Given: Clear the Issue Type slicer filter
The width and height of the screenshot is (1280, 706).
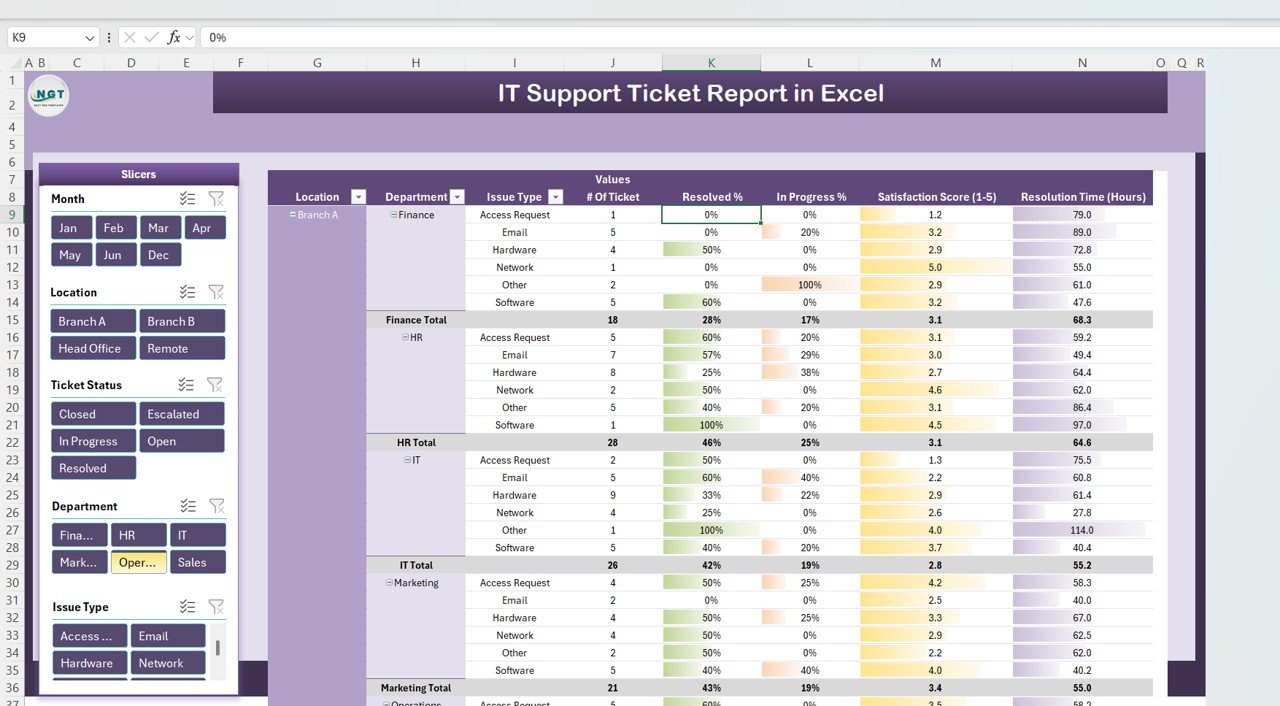Looking at the screenshot, I should 216,607.
